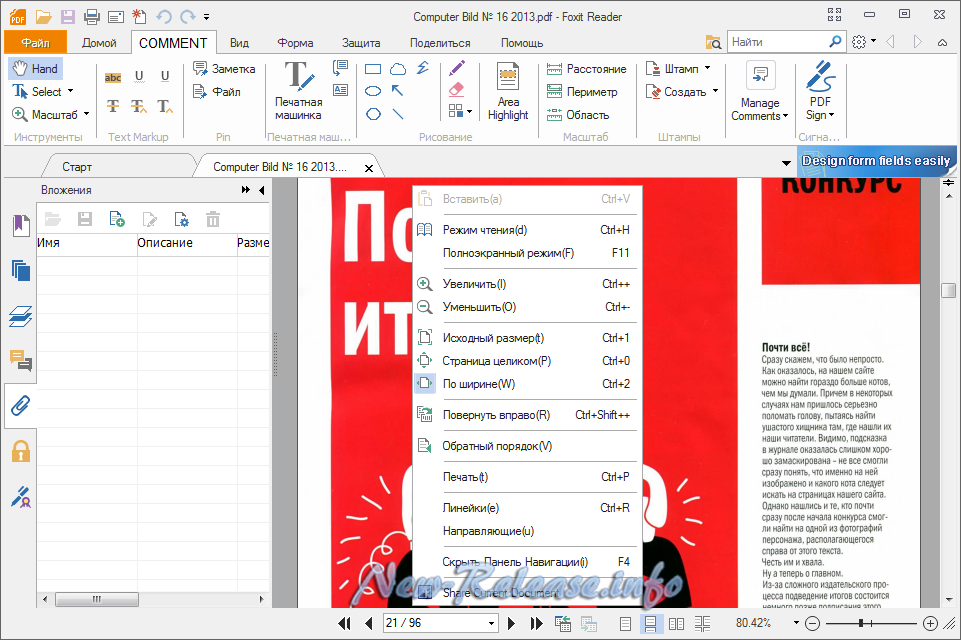The image size is (961, 640).
Task: Switch to the Домой ribbon tab
Action: pyautogui.click(x=99, y=43)
